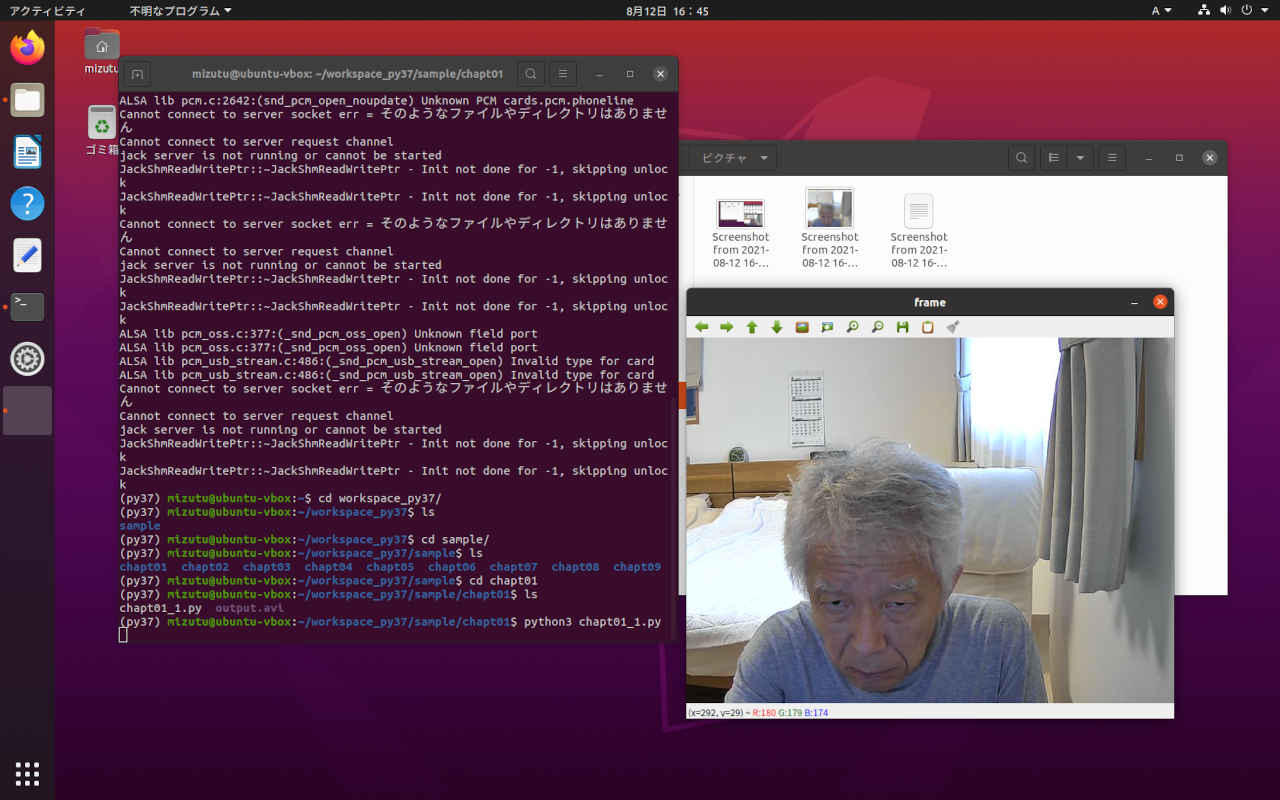
Task: Click the pan left arrow in frame window
Action: coord(702,327)
